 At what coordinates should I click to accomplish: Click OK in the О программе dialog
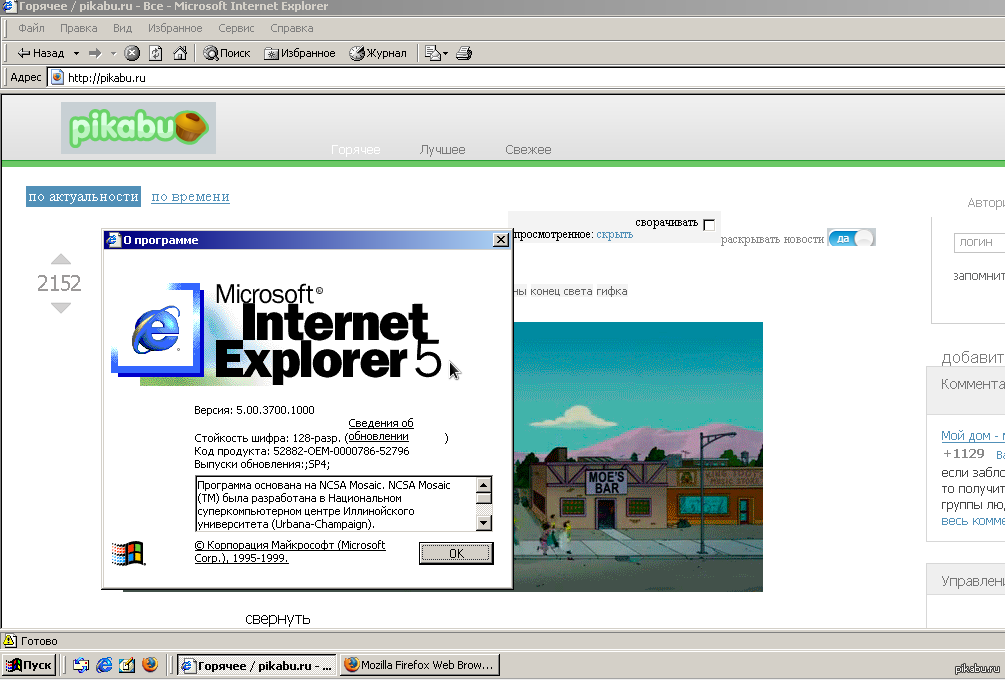(456, 553)
